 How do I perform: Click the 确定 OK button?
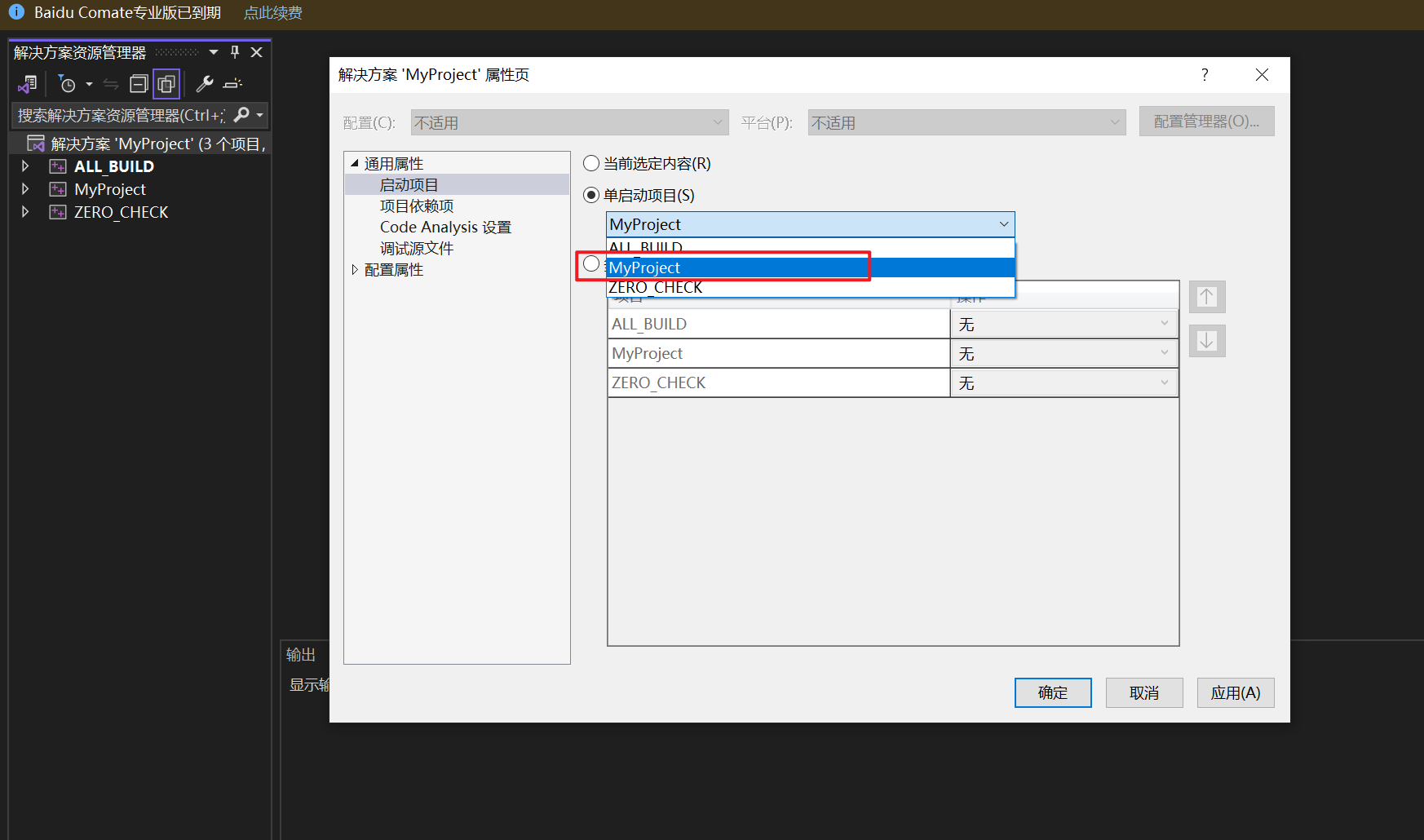[1053, 692]
